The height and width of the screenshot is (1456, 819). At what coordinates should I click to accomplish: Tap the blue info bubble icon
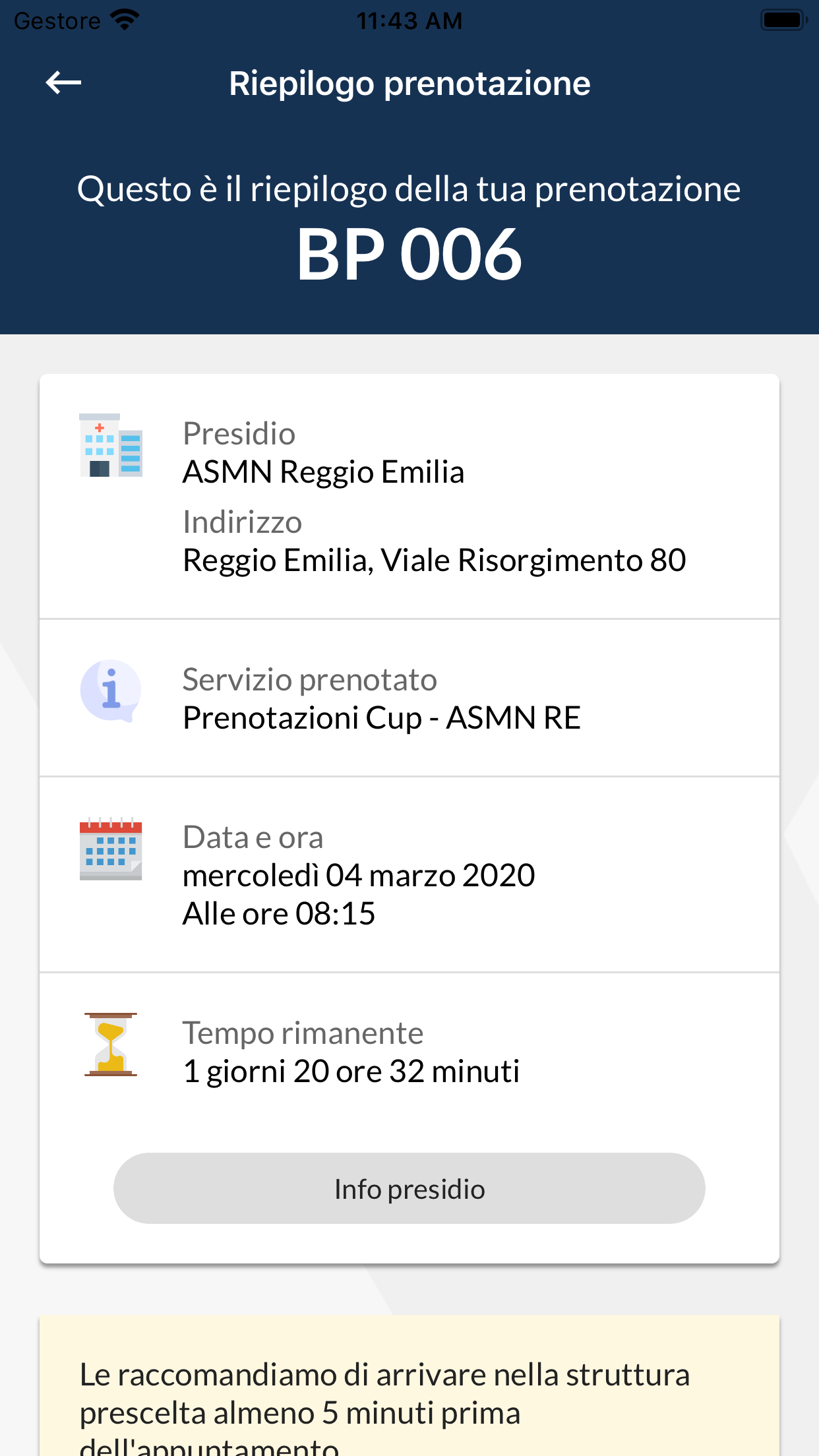111,690
